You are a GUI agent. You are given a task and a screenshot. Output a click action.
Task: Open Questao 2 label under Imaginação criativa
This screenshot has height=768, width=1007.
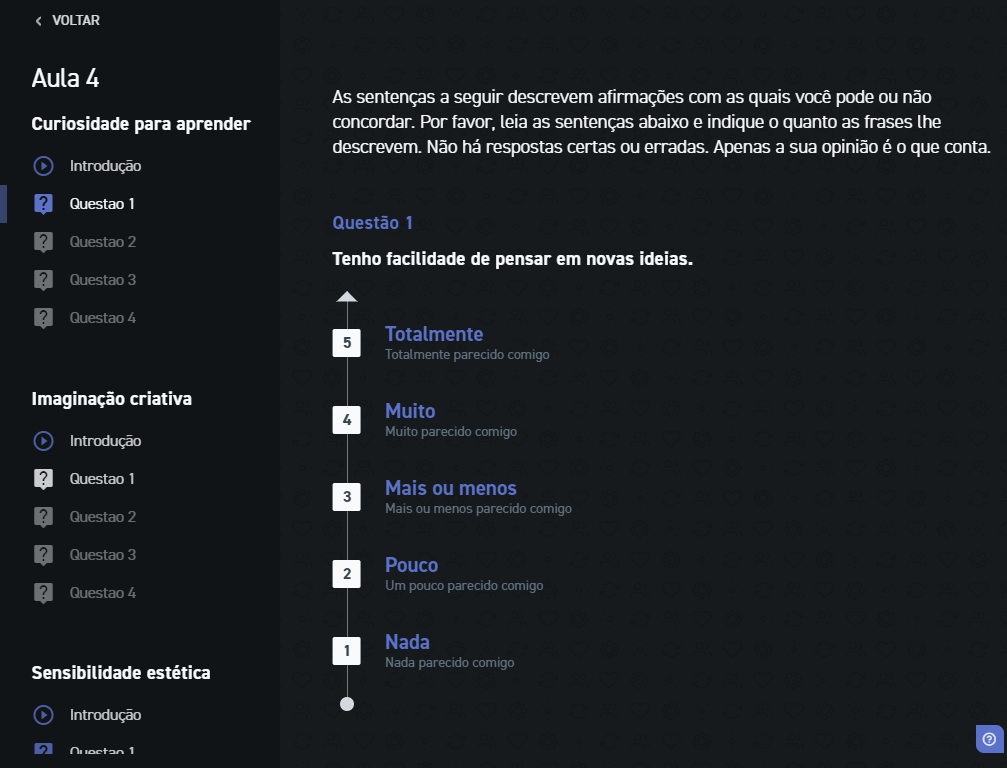(103, 516)
